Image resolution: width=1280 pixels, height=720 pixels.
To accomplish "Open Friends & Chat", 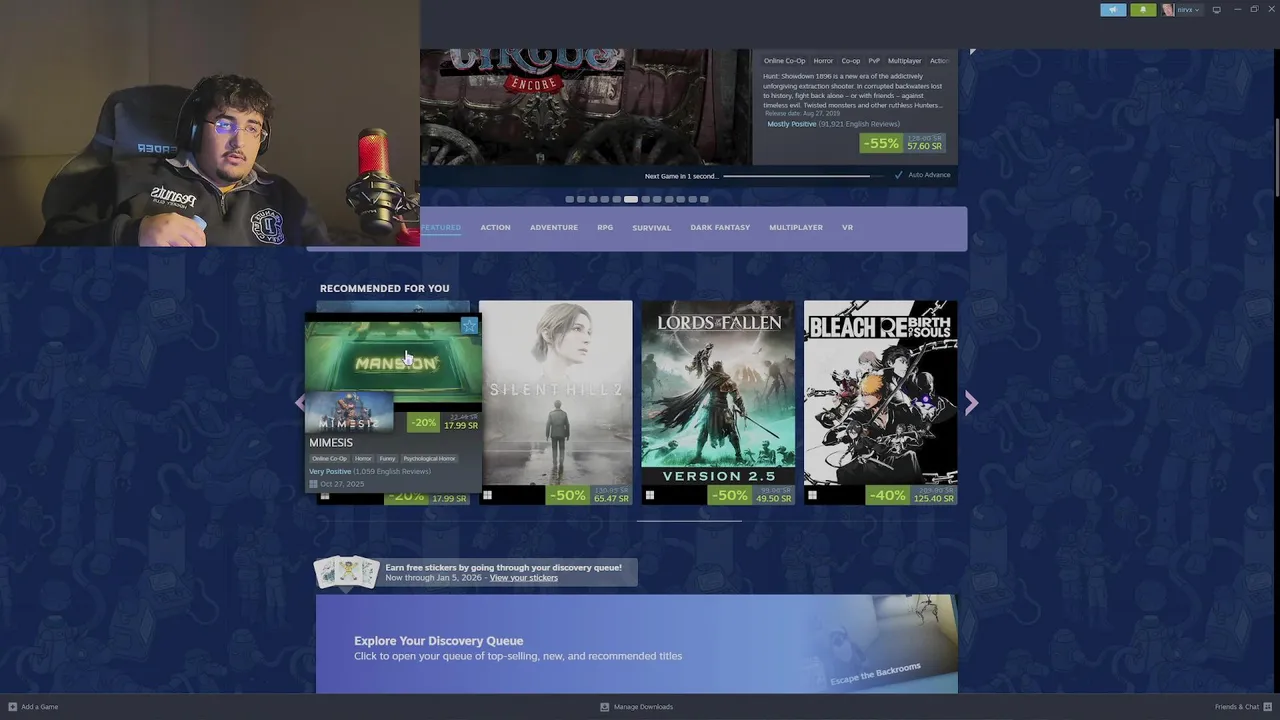I will point(1237,707).
